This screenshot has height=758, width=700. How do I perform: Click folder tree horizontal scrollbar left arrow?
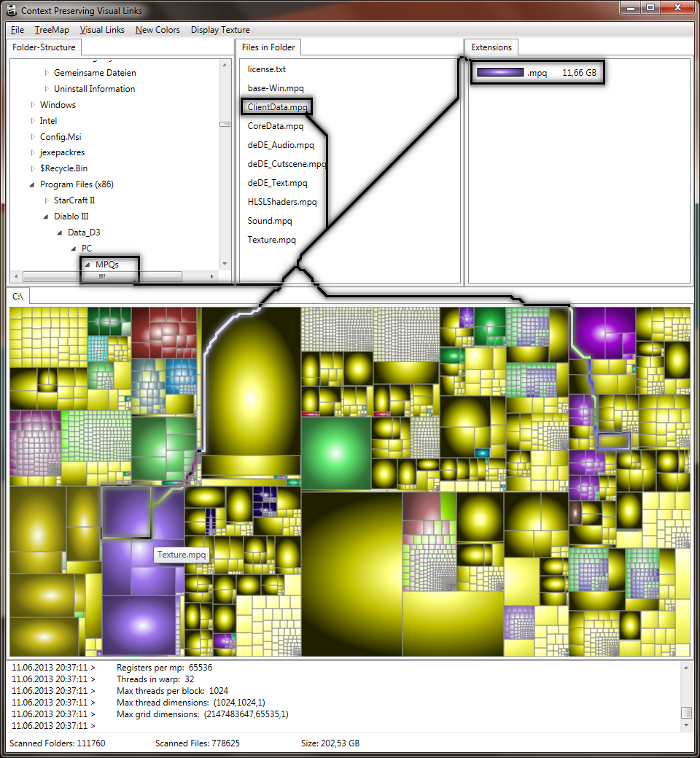click(x=16, y=277)
